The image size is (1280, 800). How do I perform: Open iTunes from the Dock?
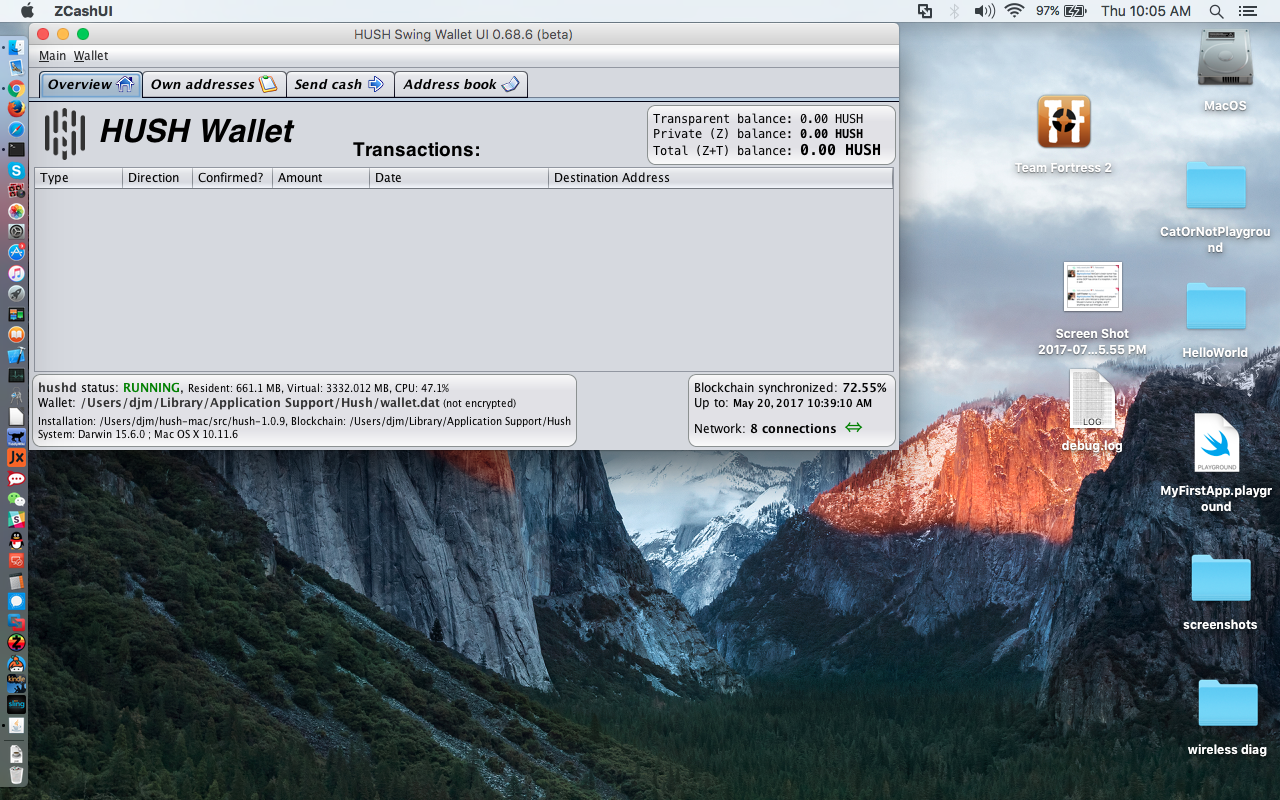coord(16,273)
